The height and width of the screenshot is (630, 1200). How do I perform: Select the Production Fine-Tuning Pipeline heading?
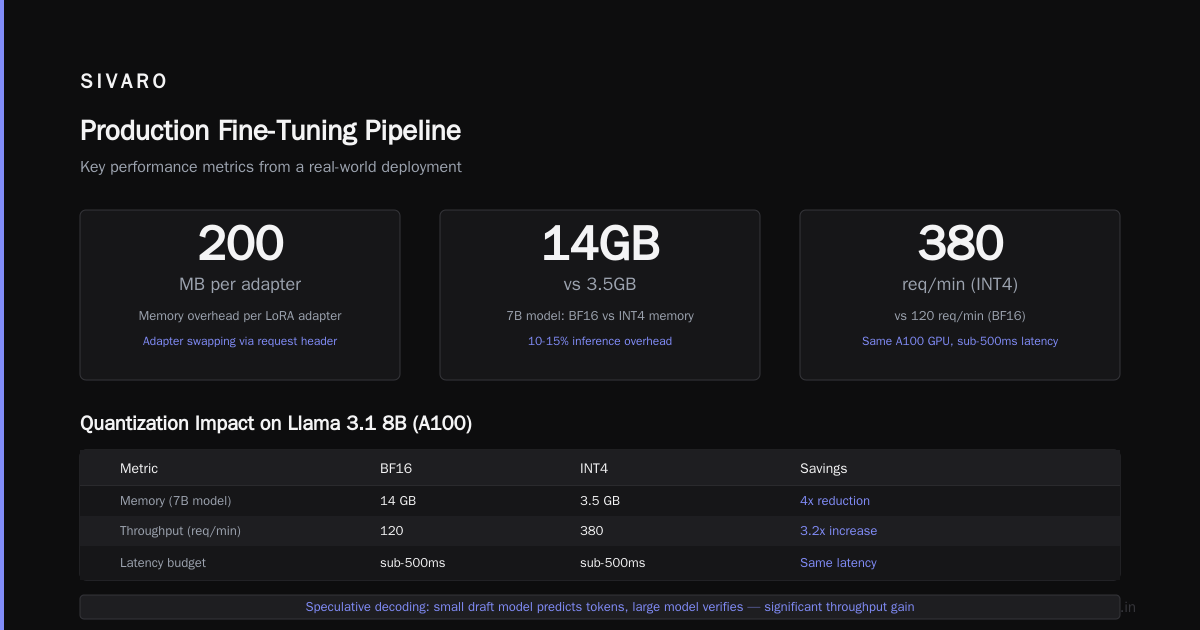[270, 131]
